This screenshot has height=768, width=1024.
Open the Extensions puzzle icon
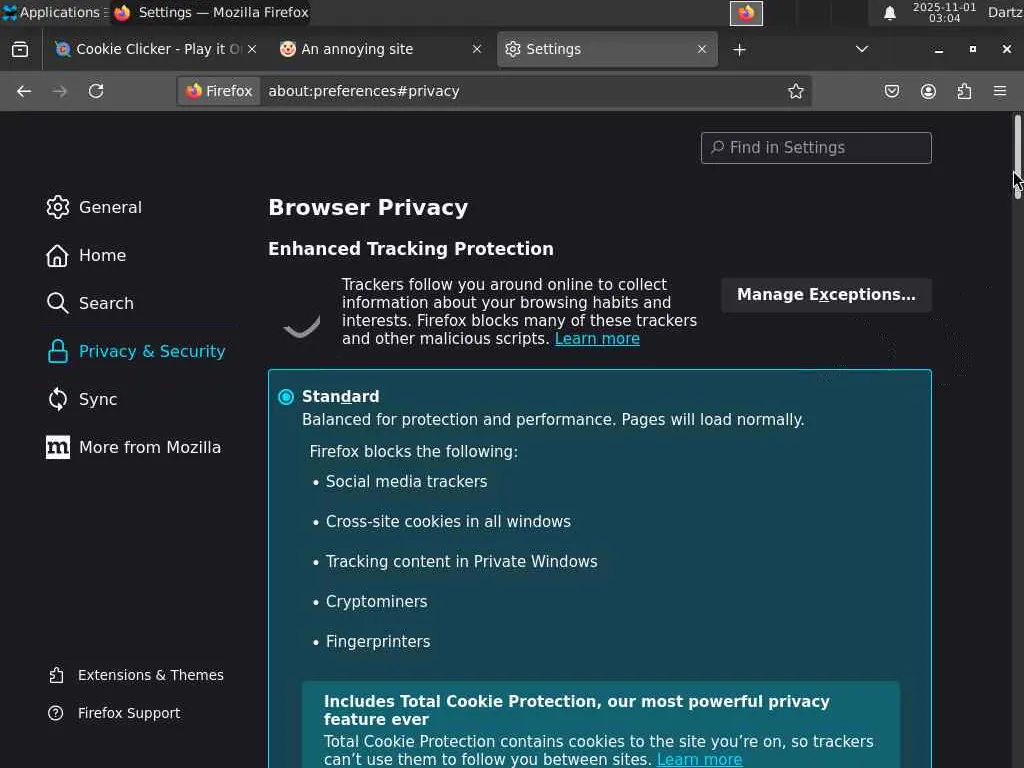coord(964,91)
